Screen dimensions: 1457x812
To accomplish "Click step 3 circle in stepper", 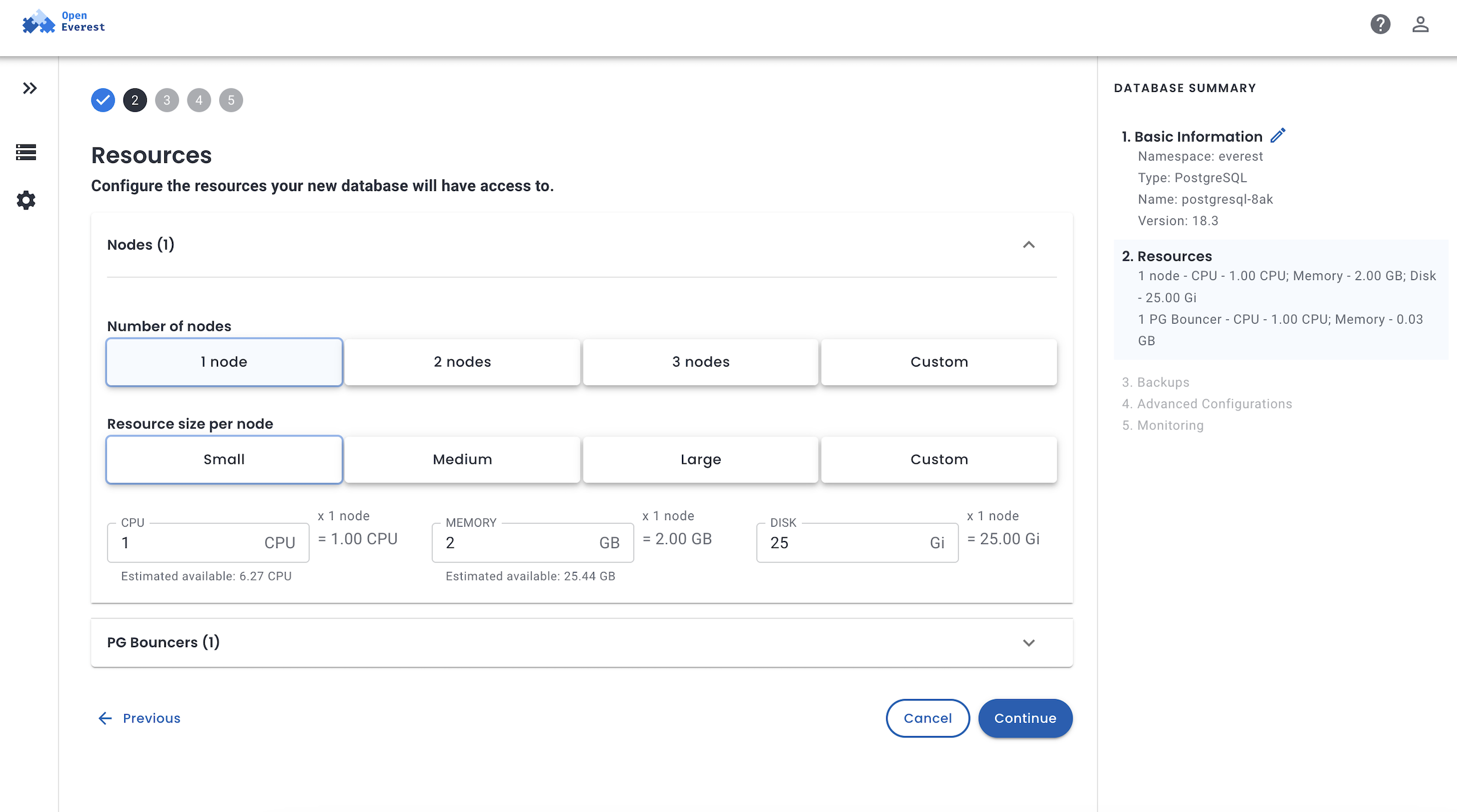I will (x=167, y=100).
